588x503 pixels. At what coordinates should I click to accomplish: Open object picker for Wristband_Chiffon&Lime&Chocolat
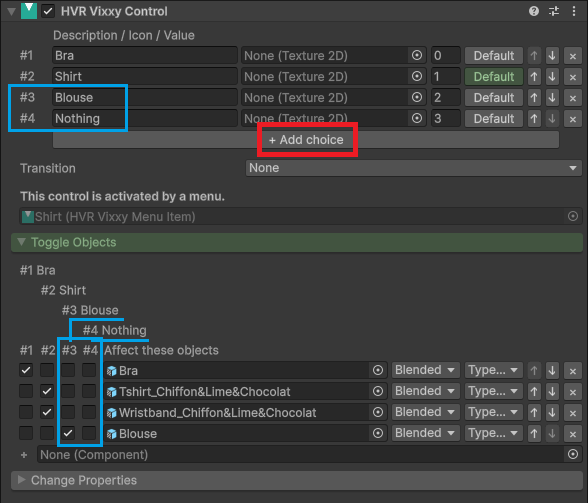coord(378,413)
